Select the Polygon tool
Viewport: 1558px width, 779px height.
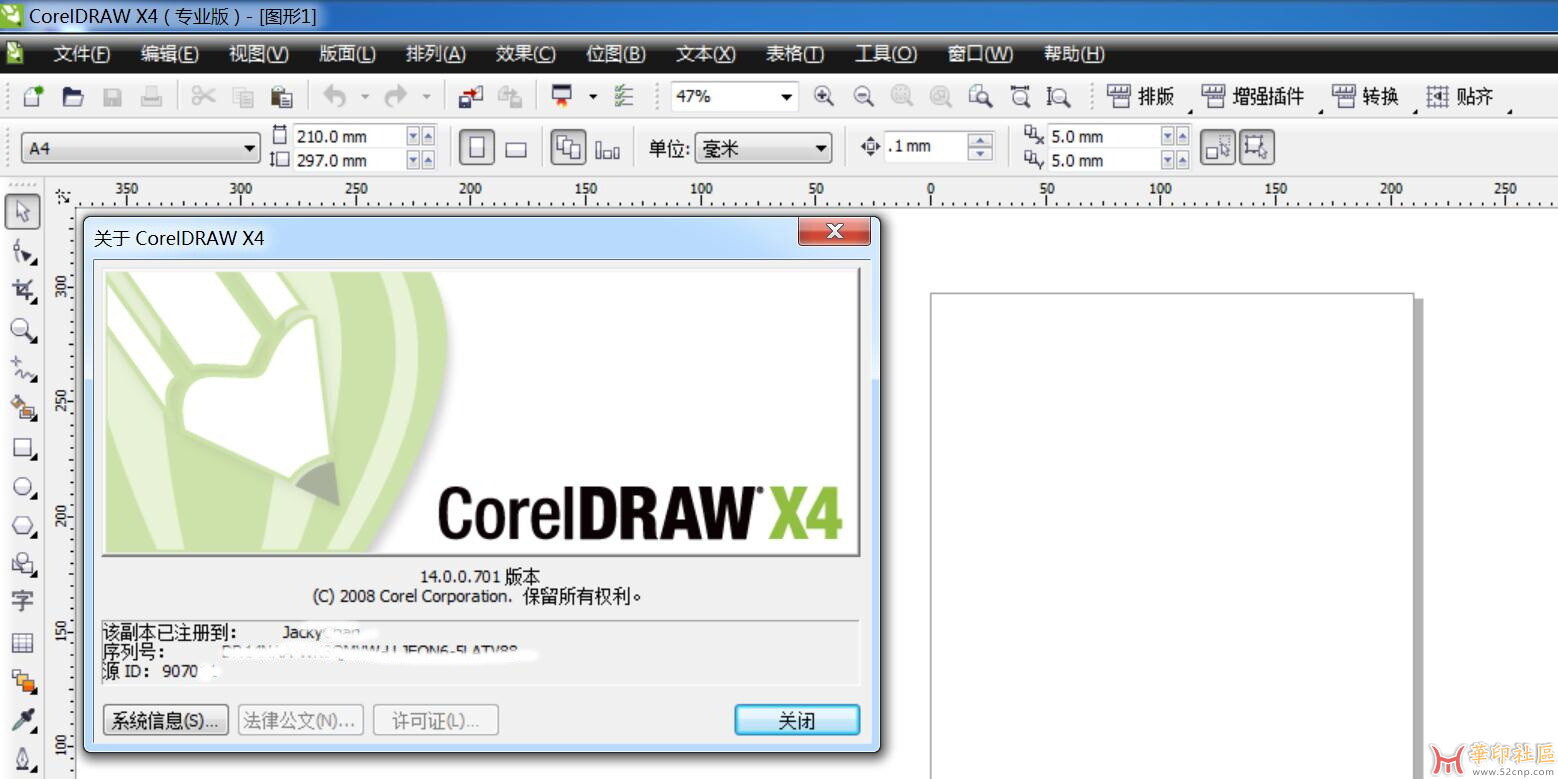tap(23, 525)
